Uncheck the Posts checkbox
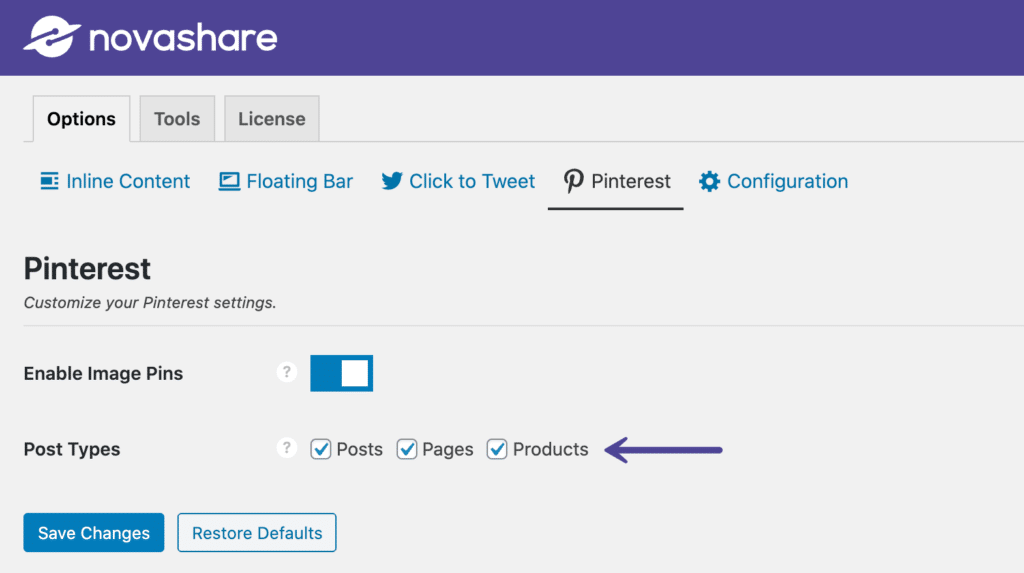1024x573 pixels. tap(321, 450)
